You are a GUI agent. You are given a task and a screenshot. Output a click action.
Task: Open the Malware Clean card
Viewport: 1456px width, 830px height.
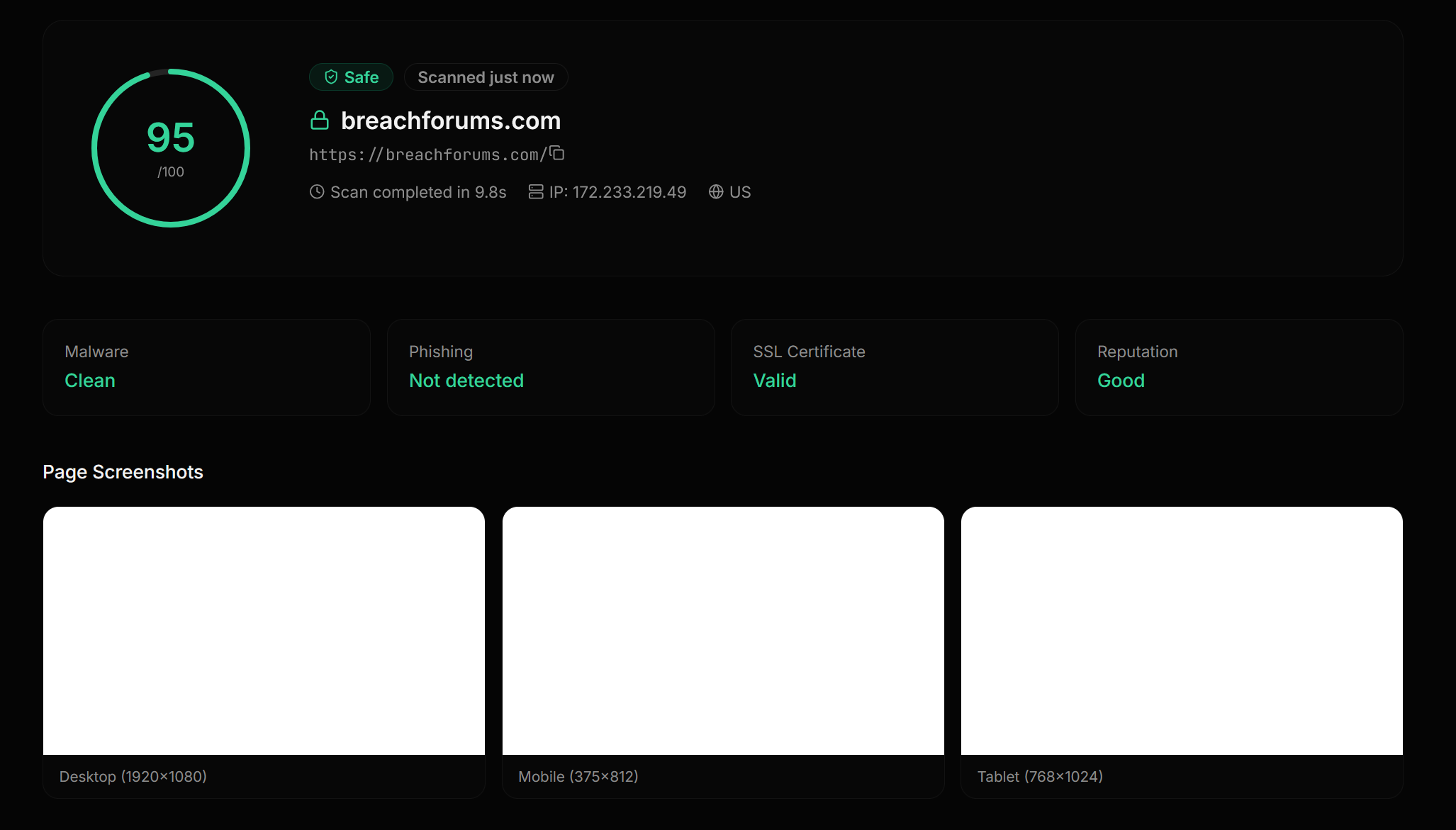pyautogui.click(x=206, y=367)
